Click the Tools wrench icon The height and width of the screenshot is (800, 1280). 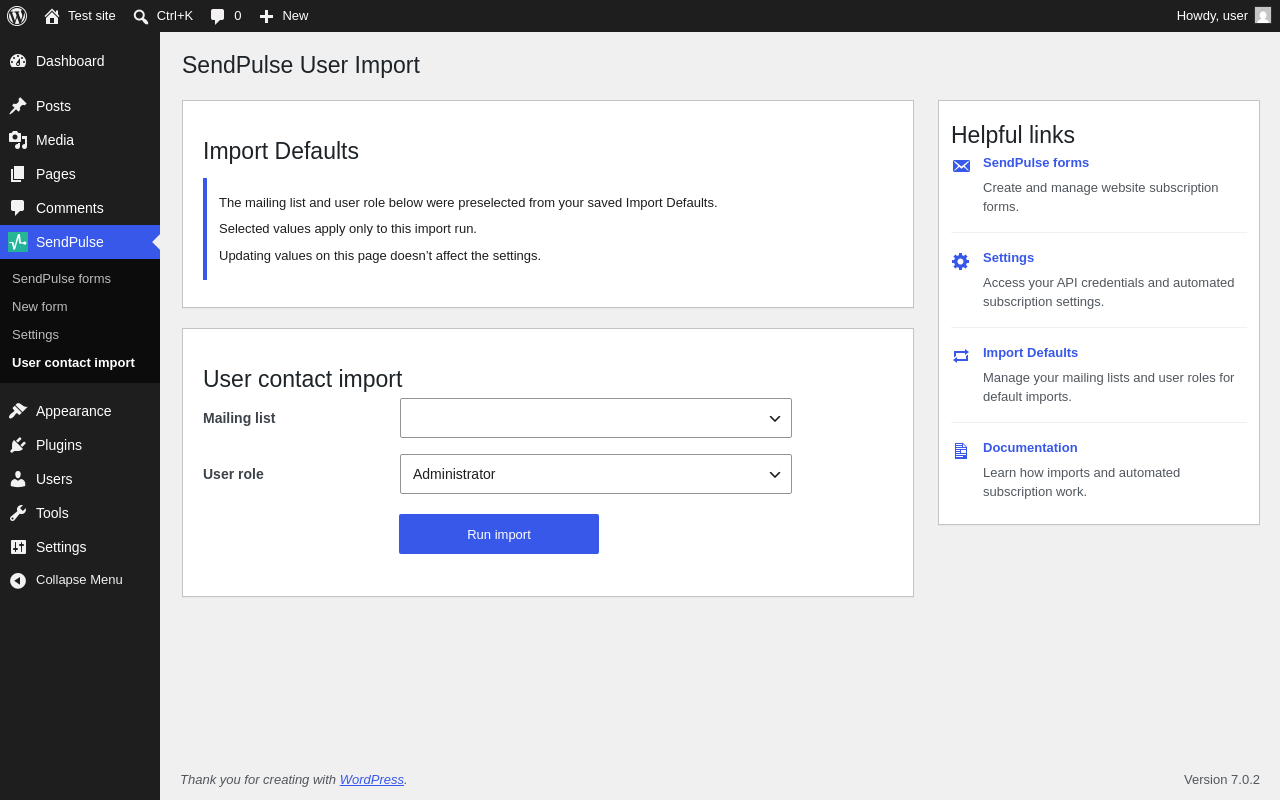[18, 513]
